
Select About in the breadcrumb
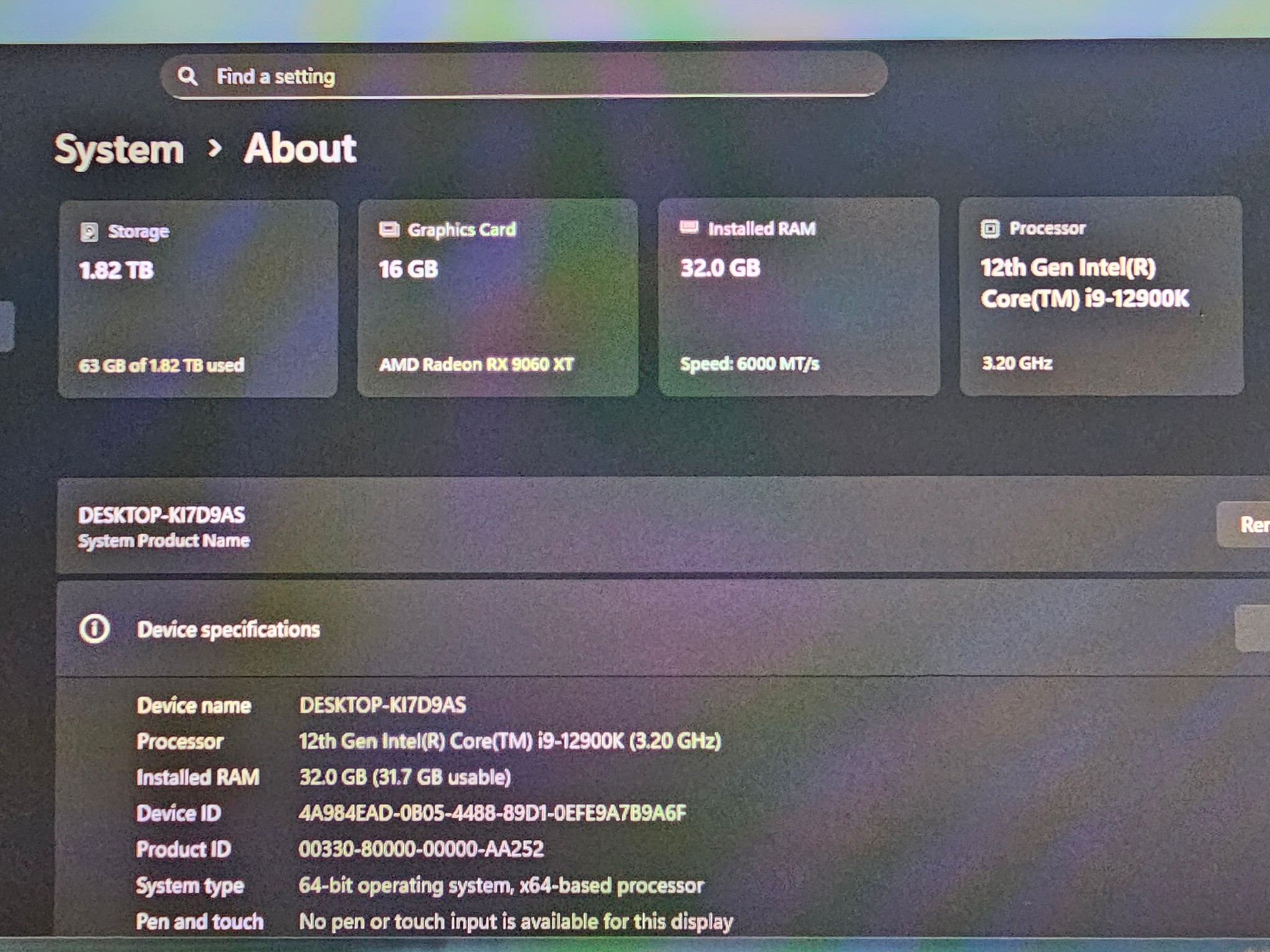[x=300, y=149]
